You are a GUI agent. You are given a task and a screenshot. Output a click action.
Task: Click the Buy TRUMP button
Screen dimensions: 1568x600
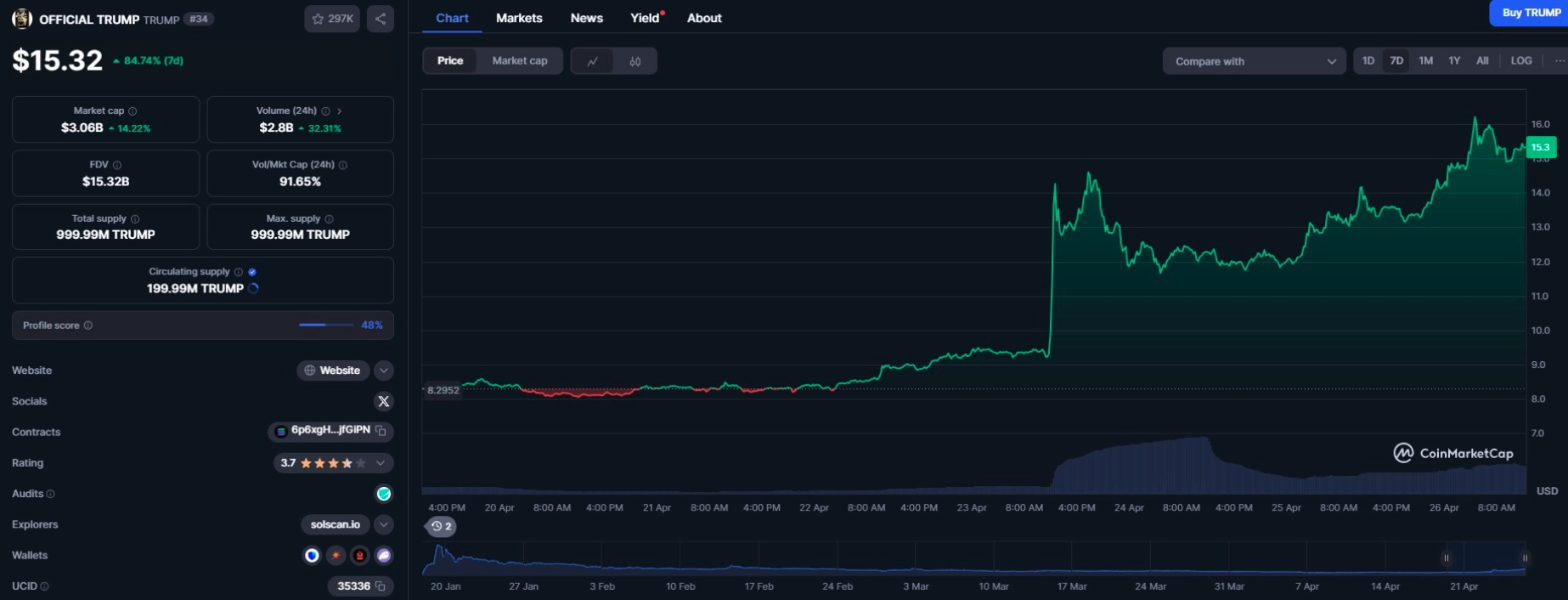pyautogui.click(x=1530, y=13)
